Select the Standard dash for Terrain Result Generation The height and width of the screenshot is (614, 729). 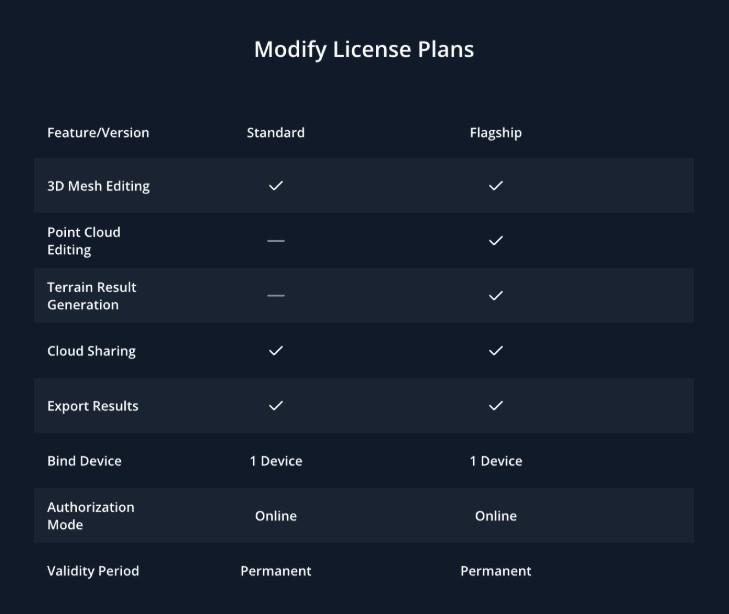[x=276, y=296]
